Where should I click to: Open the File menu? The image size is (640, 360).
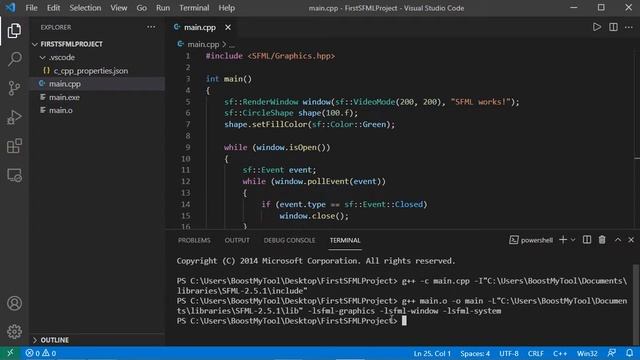31,8
